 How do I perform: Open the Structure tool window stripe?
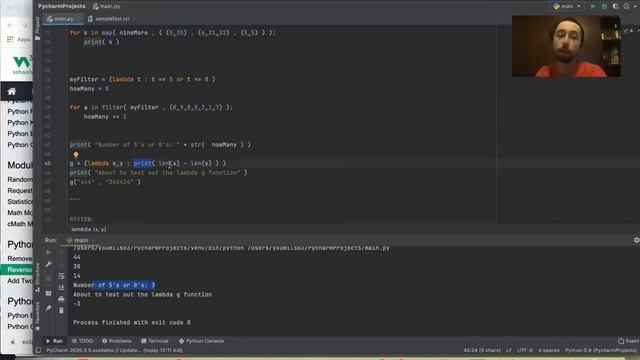[38, 277]
